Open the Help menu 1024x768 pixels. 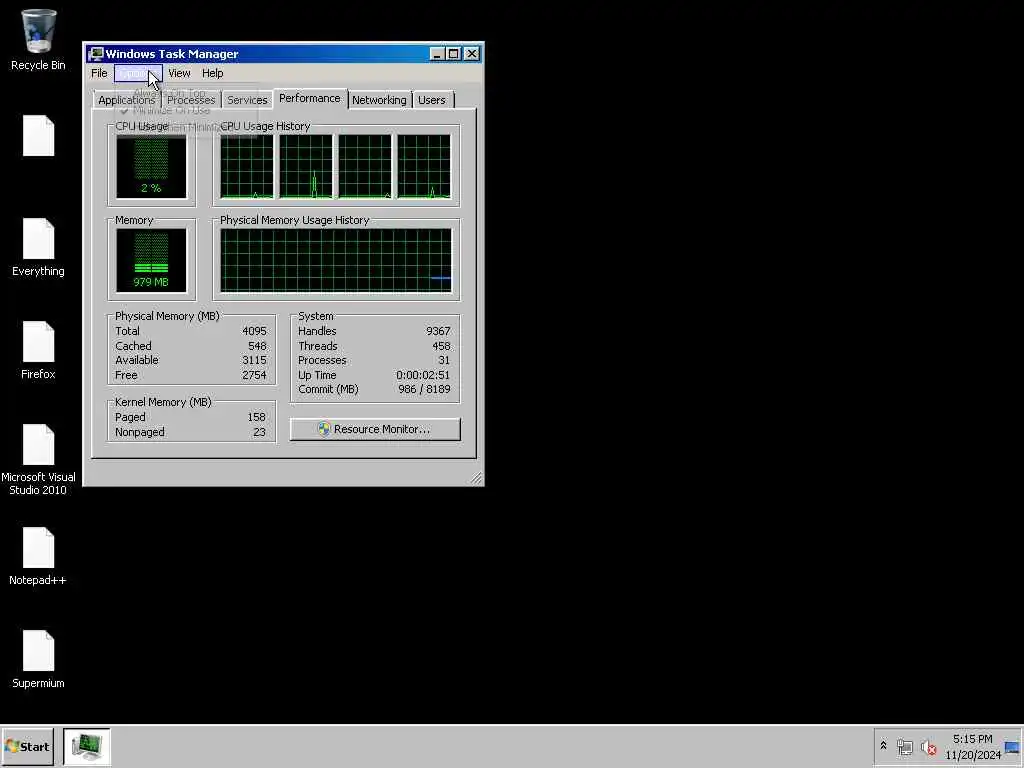(x=212, y=73)
